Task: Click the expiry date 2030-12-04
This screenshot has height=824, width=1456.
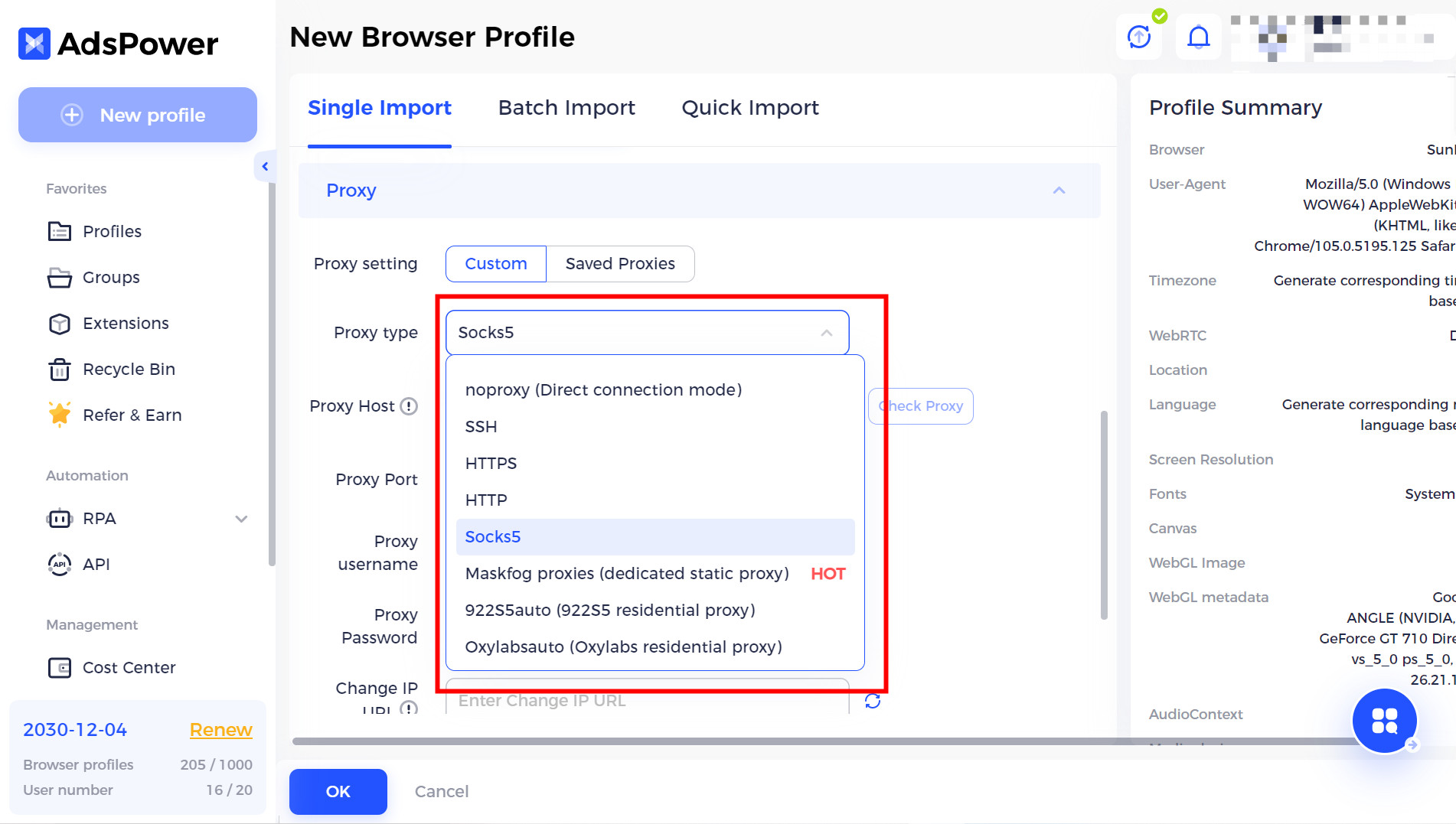Action: click(x=75, y=729)
